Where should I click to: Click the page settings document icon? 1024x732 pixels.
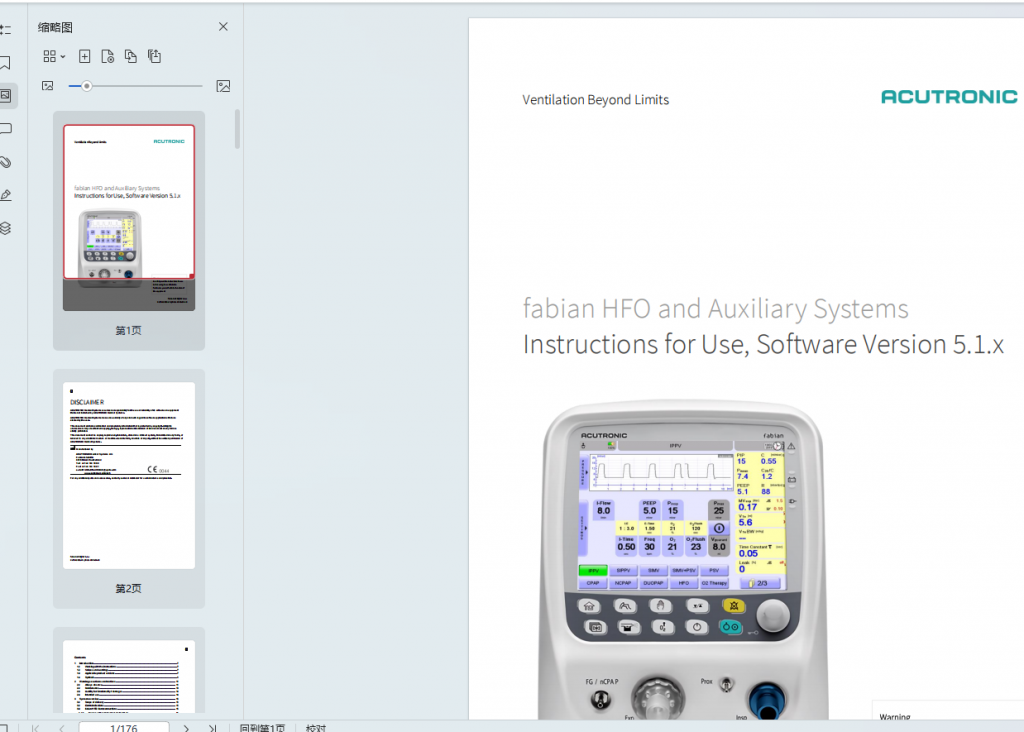pyautogui.click(x=108, y=56)
